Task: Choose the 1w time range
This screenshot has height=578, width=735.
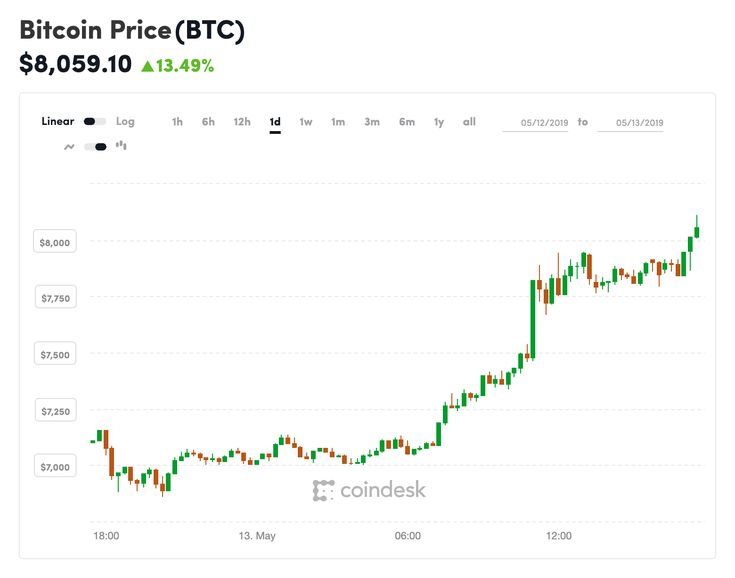Action: pyautogui.click(x=306, y=122)
